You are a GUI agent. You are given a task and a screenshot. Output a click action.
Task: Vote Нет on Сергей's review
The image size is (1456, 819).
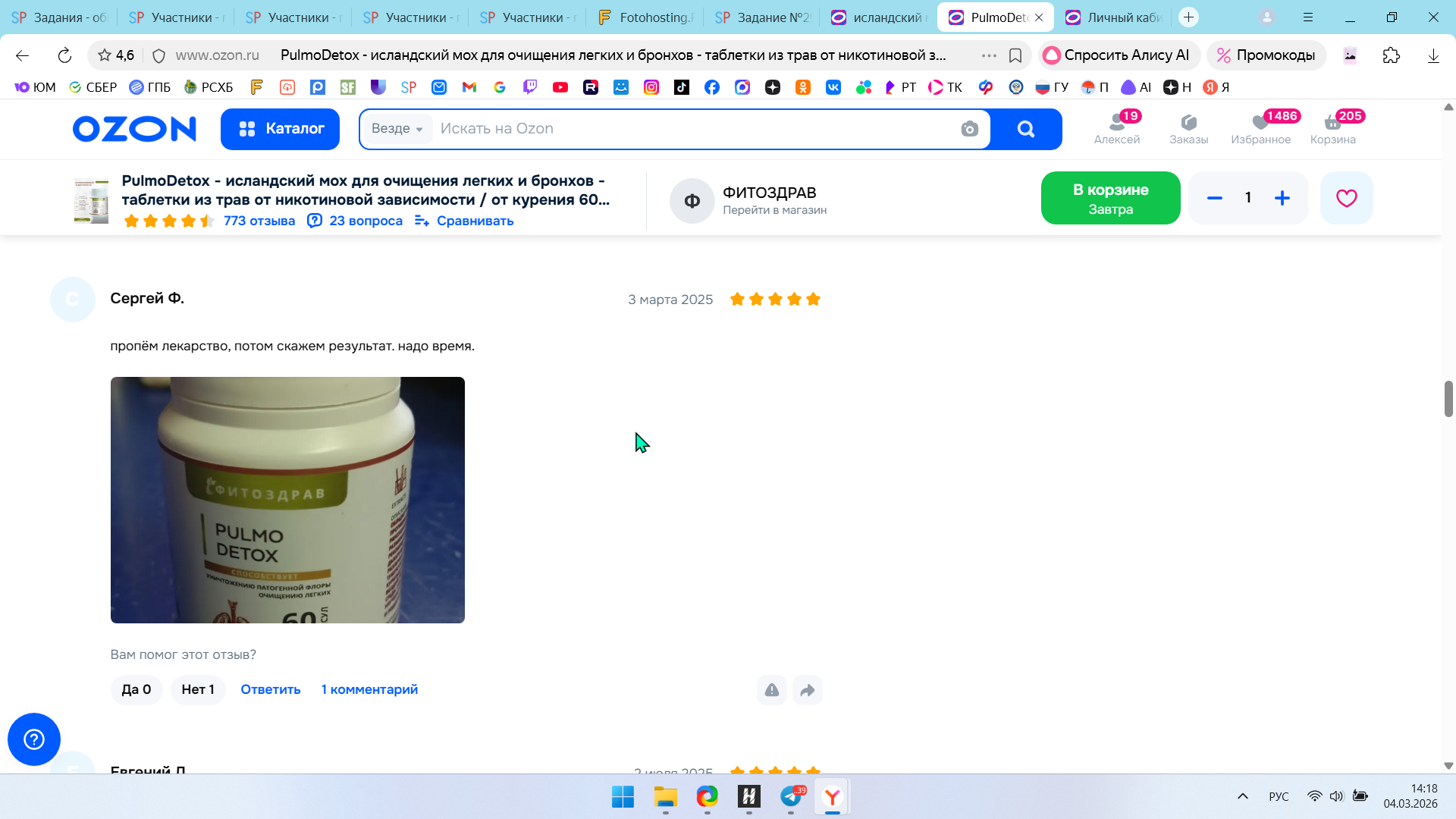pos(198,689)
